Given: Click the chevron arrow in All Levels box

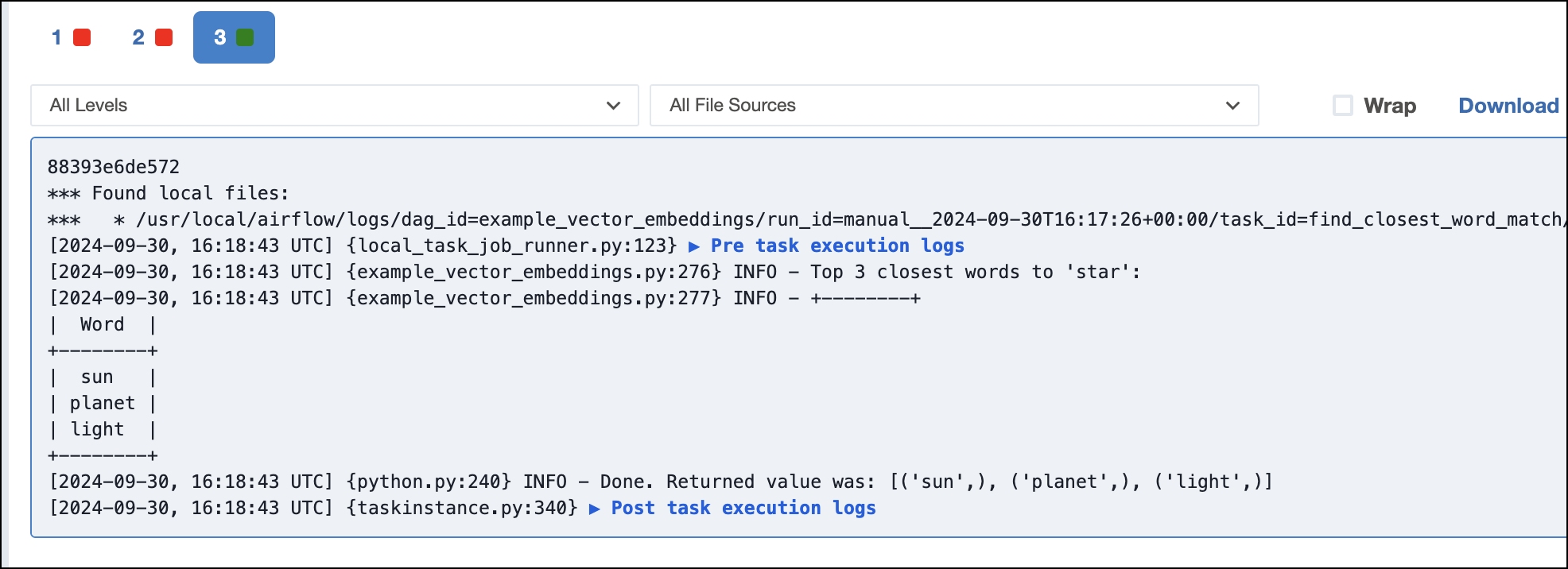Looking at the screenshot, I should click(x=613, y=106).
